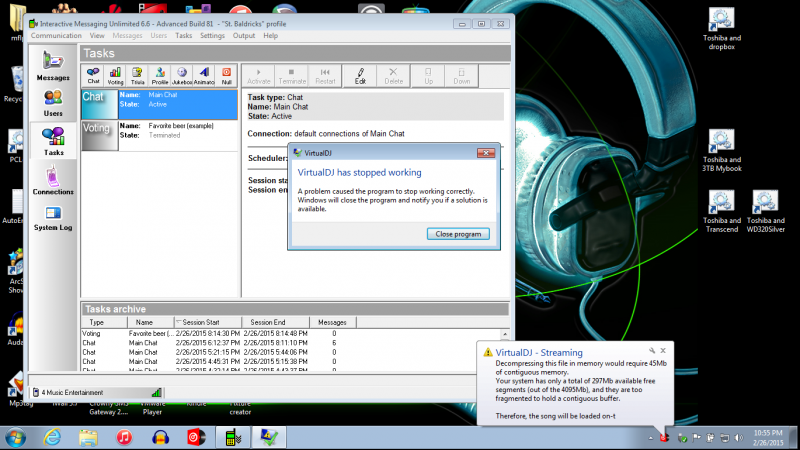
Task: Open the Users panel in the sidebar
Action: [x=53, y=104]
